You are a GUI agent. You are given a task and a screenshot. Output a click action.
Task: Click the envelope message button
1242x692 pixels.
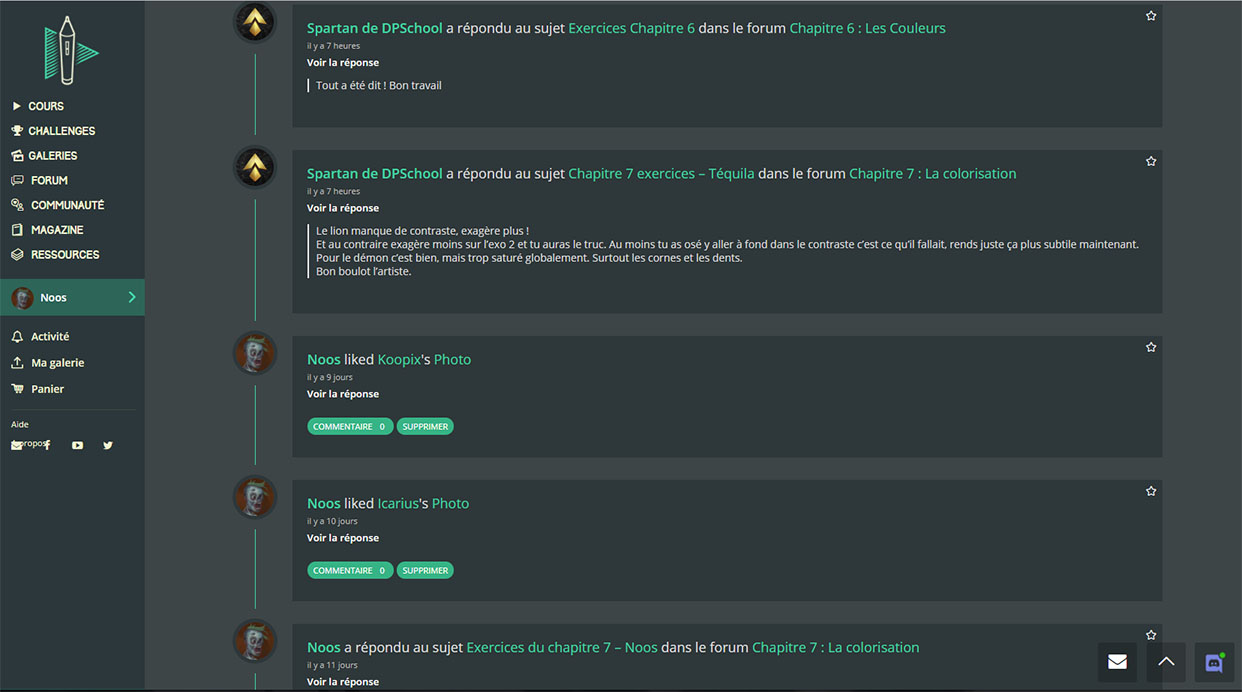(x=1117, y=662)
